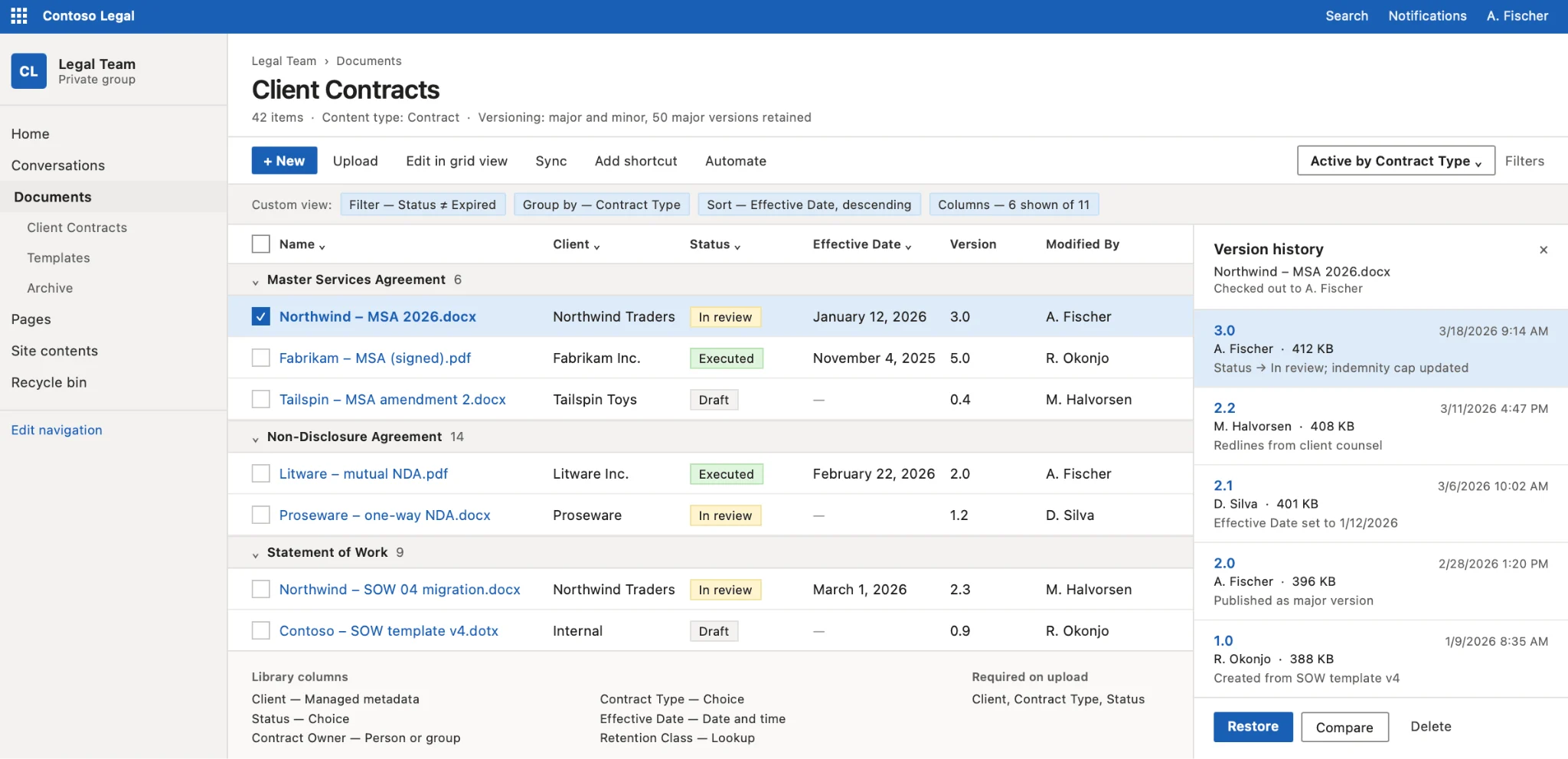Choose Edit in grid view

click(x=456, y=161)
